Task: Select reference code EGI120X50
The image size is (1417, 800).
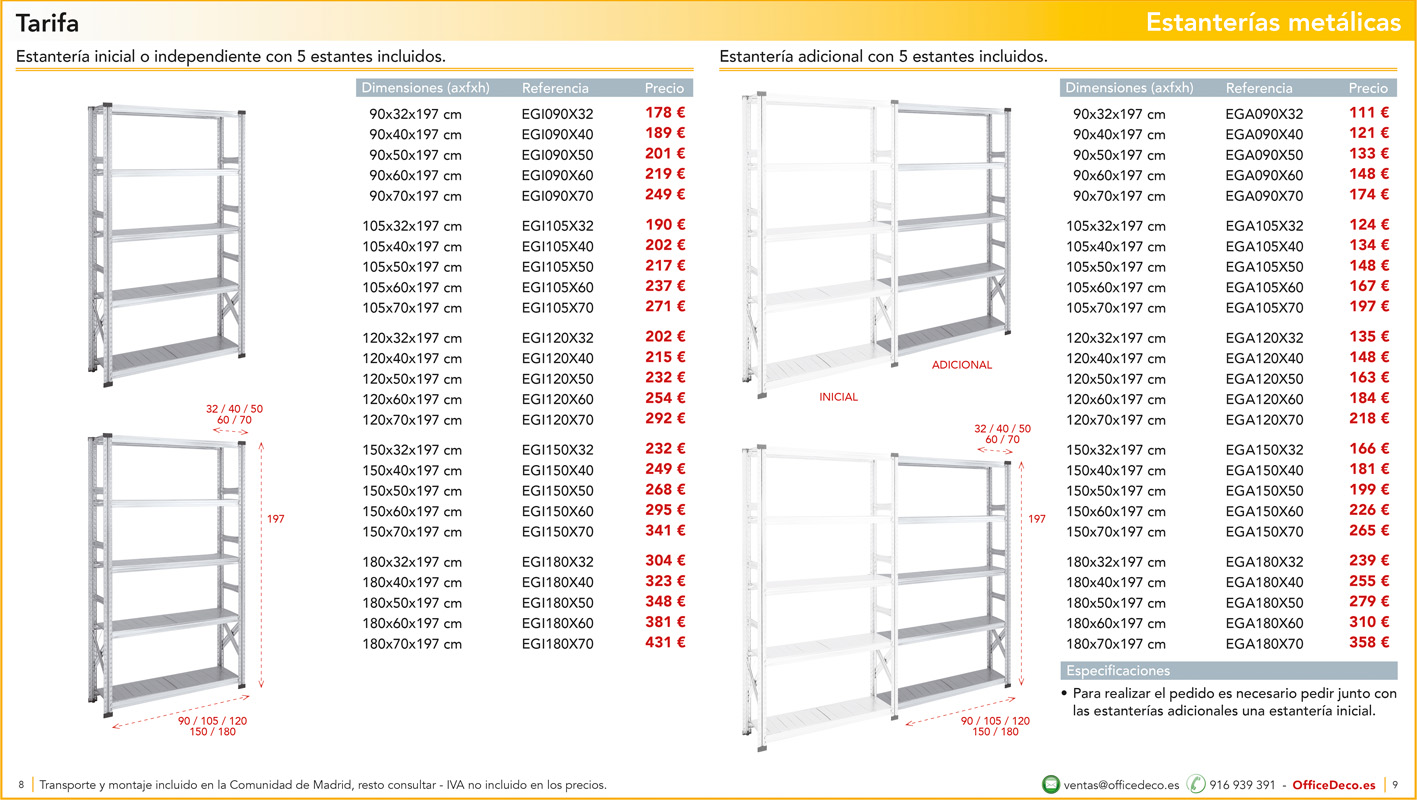Action: [557, 379]
